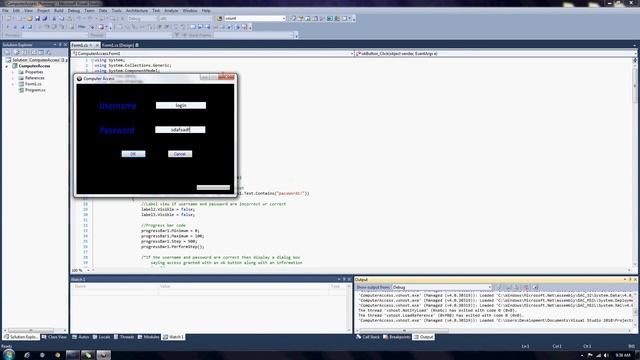640x360 pixels.
Task: Click the Action Center flag tray icon
Action: click(x=590, y=355)
